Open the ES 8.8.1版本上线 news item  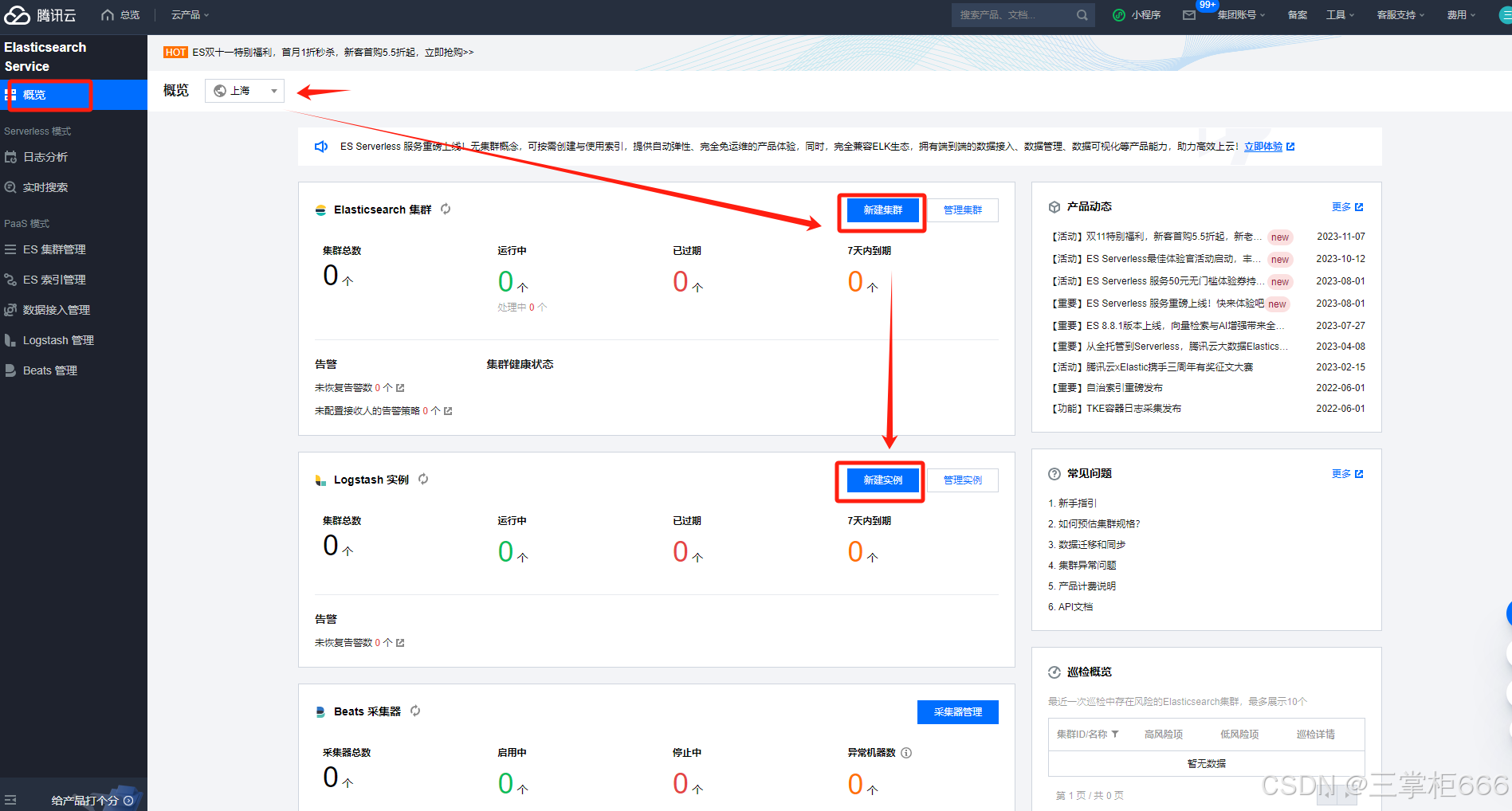point(1168,326)
